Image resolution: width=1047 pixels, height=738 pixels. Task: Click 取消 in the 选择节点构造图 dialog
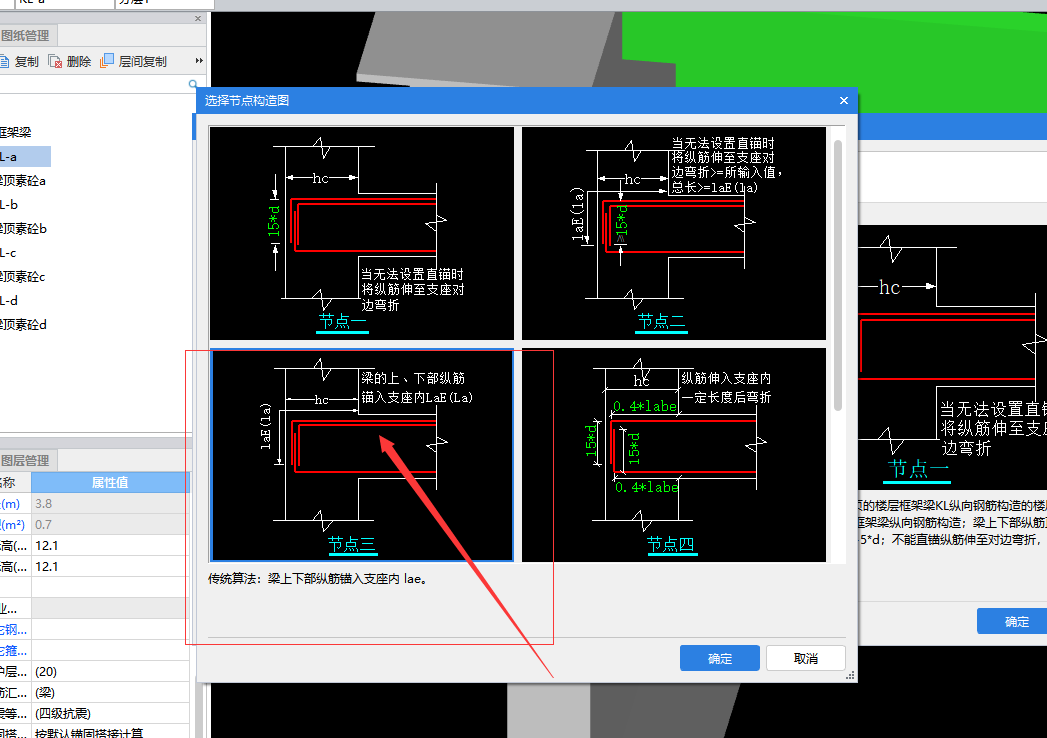tap(805, 658)
